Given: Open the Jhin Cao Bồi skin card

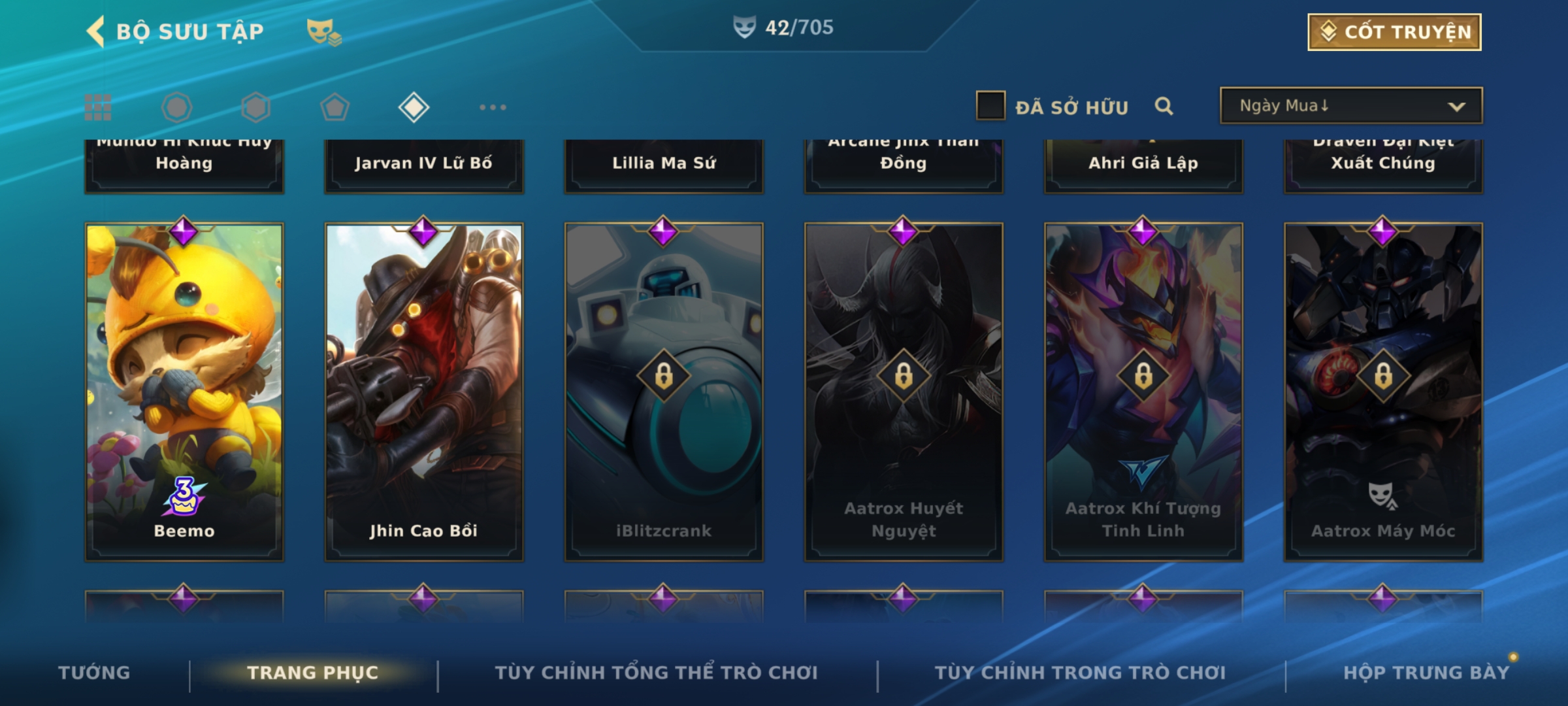Looking at the screenshot, I should click(x=424, y=392).
